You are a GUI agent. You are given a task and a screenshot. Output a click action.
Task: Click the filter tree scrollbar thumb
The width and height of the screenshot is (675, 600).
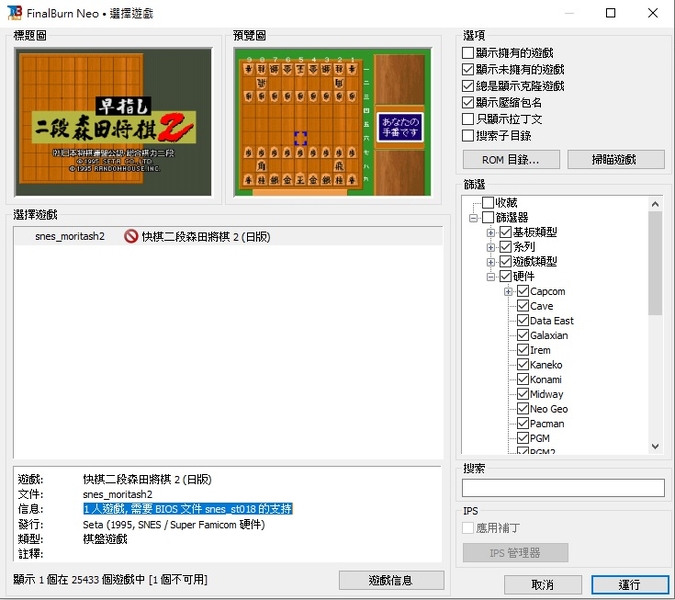(x=655, y=263)
